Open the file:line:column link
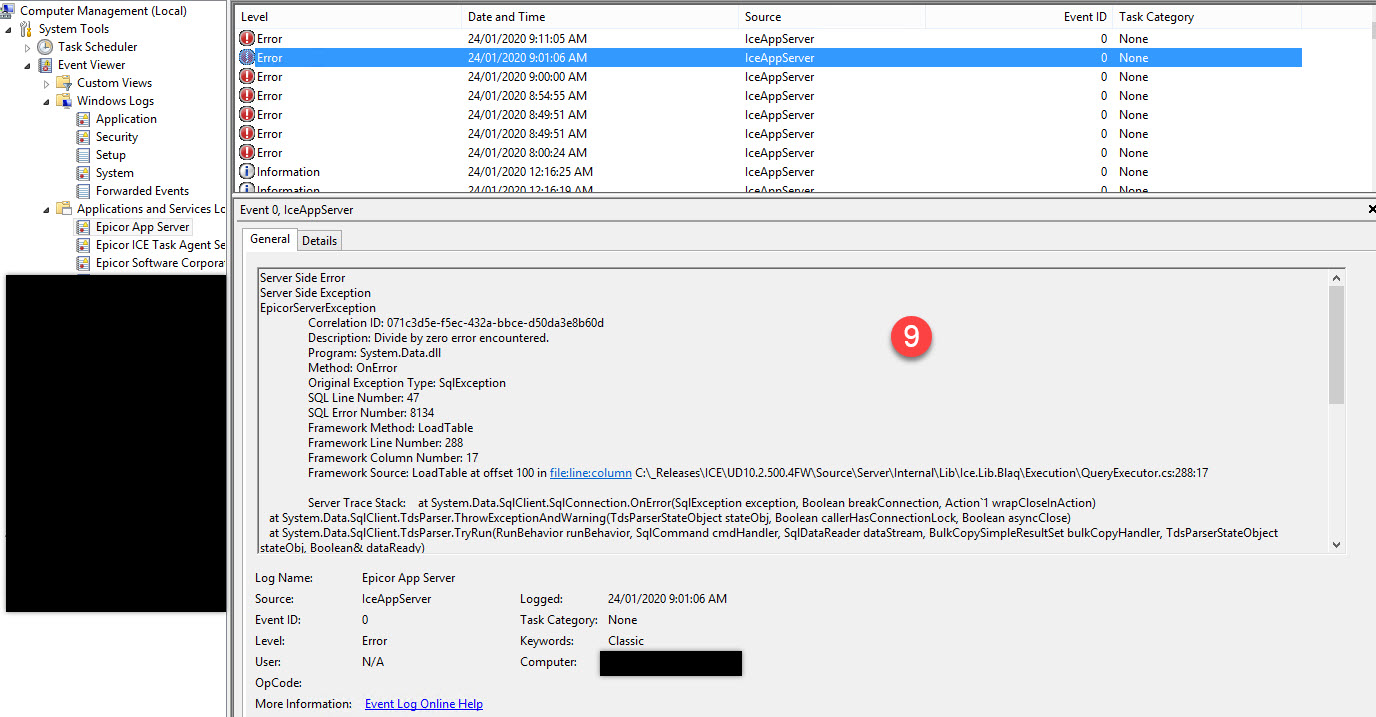Screen dimensions: 1376x717 tap(591, 473)
